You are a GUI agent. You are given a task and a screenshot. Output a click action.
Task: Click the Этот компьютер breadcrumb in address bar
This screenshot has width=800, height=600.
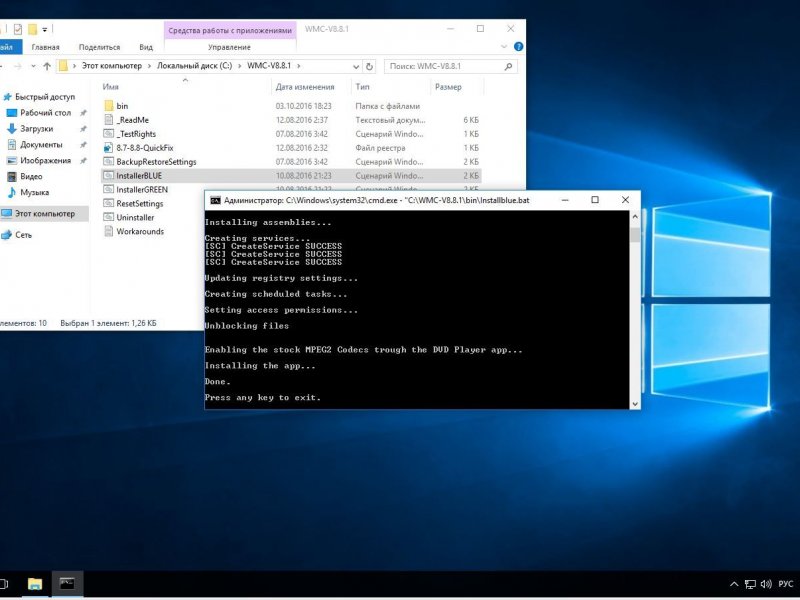pyautogui.click(x=112, y=66)
